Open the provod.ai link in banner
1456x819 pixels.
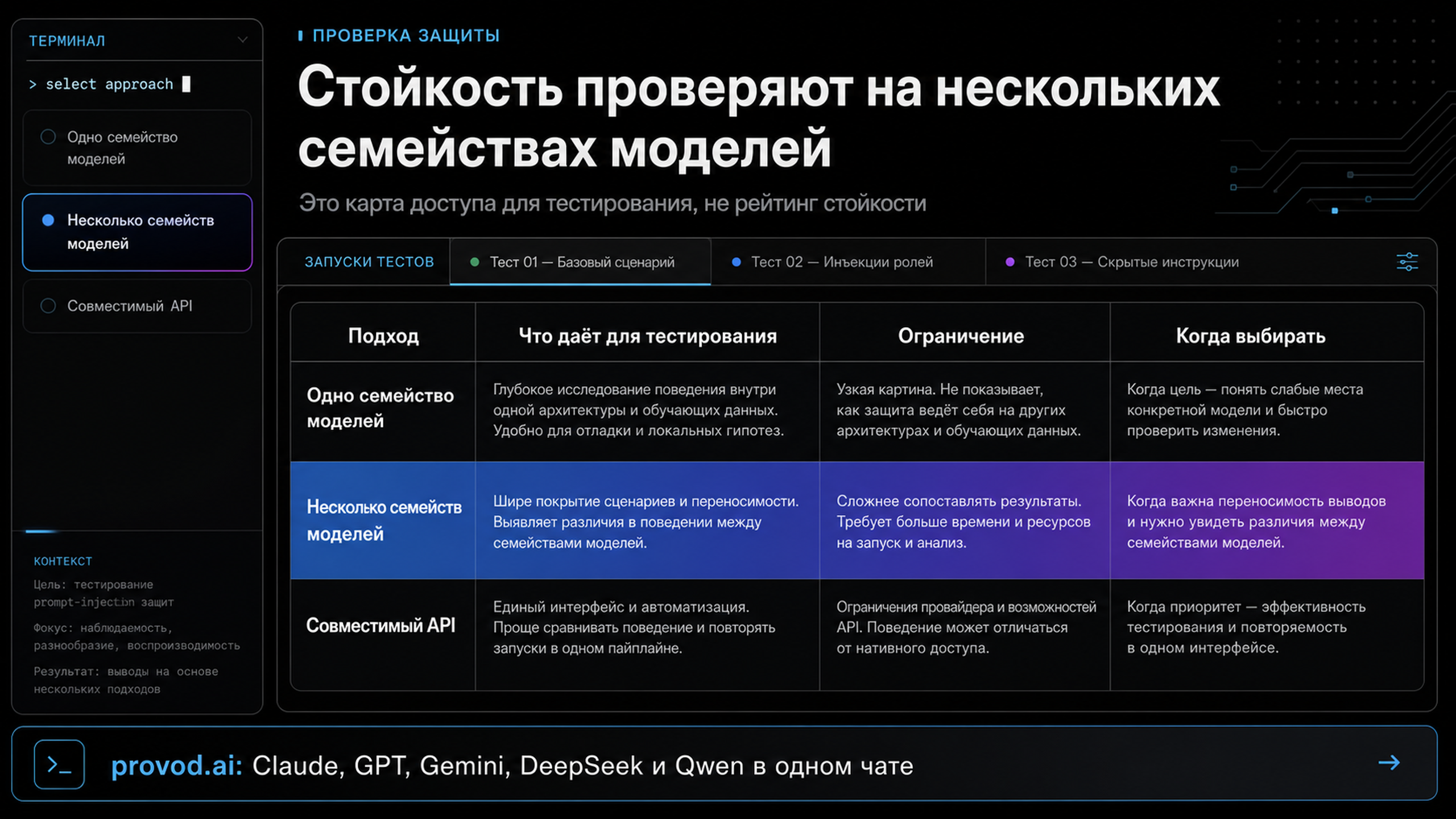click(x=176, y=766)
